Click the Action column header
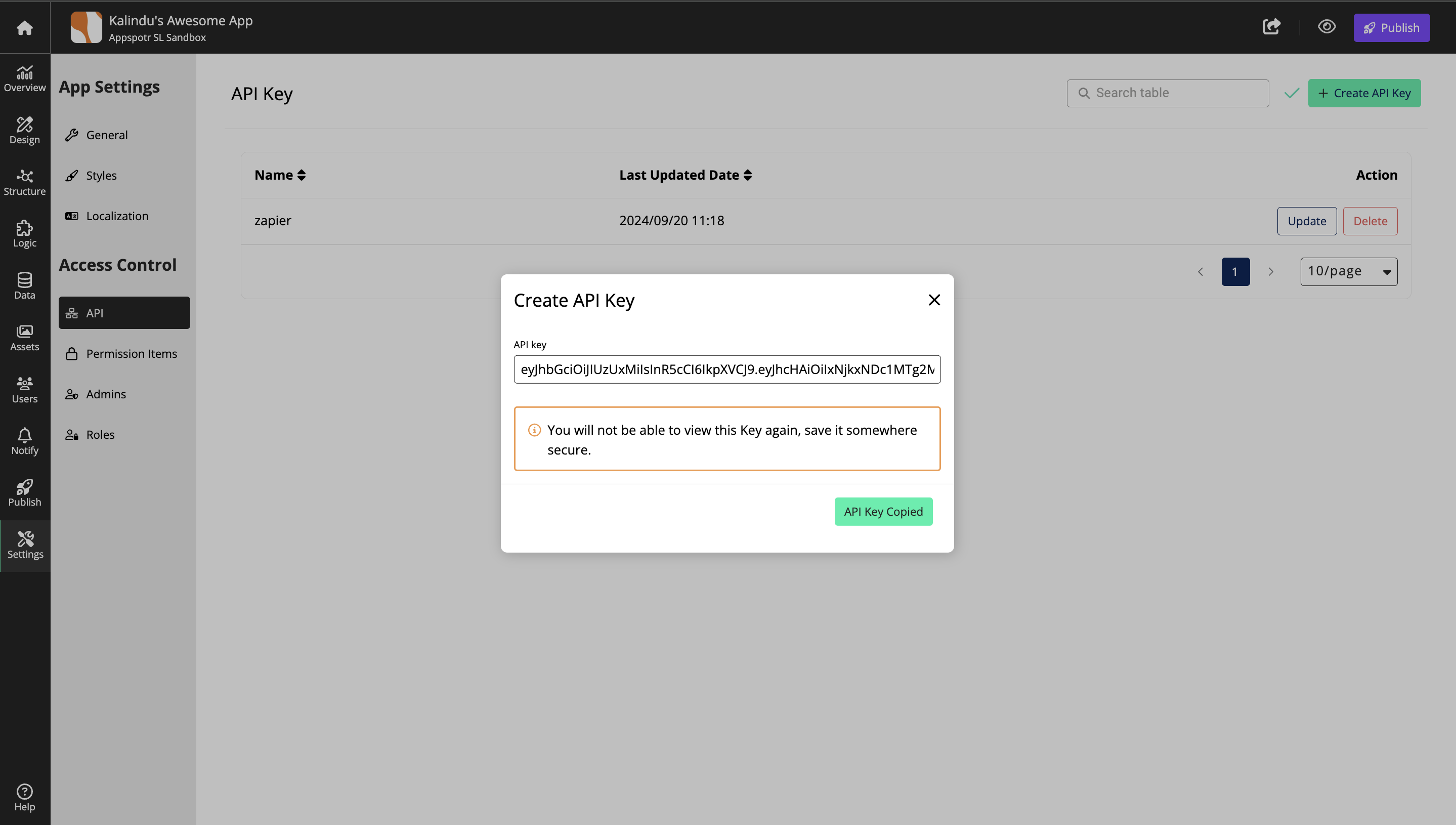The width and height of the screenshot is (1456, 825). [x=1376, y=175]
